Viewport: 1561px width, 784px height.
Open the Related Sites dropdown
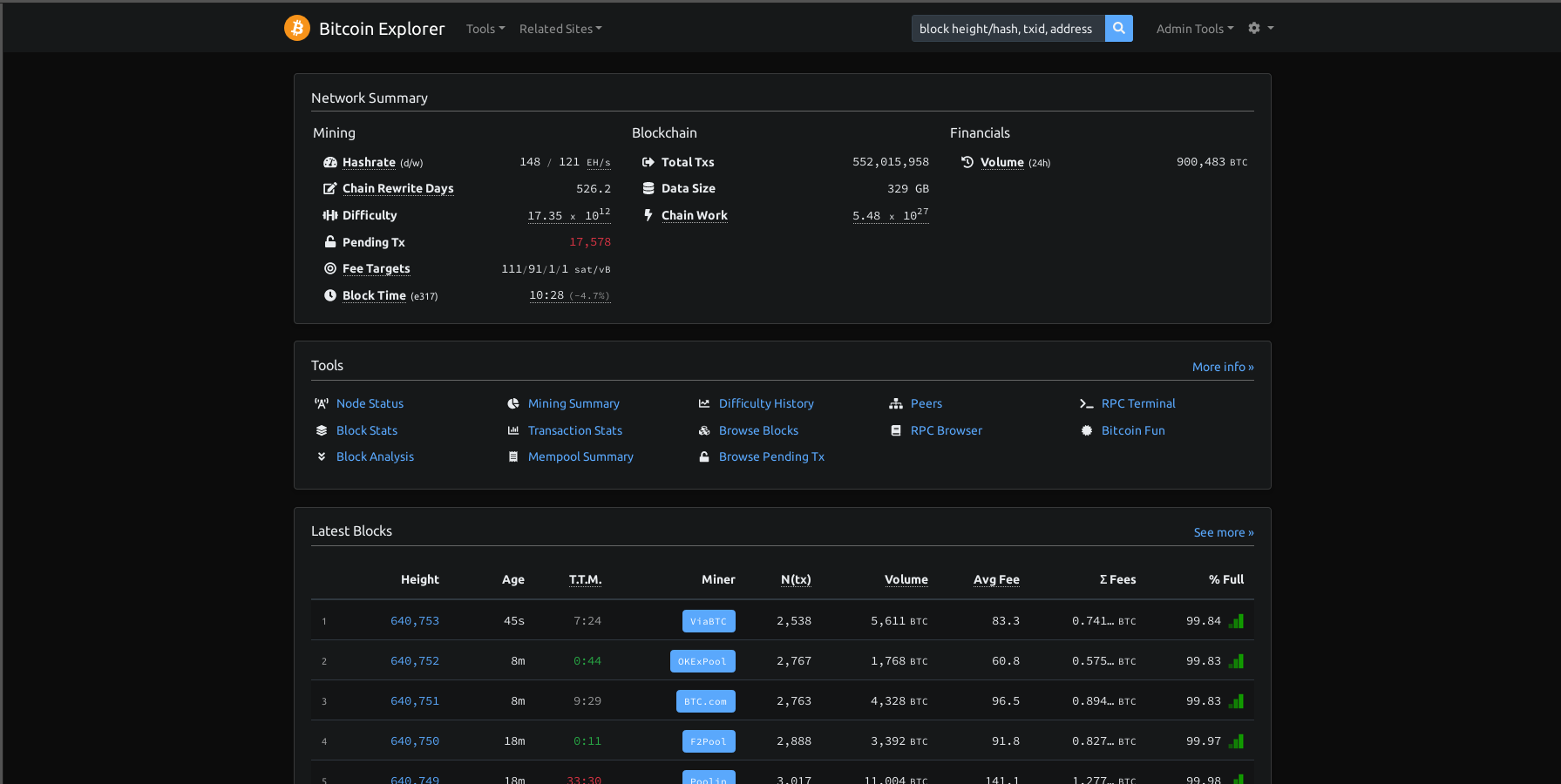click(560, 29)
